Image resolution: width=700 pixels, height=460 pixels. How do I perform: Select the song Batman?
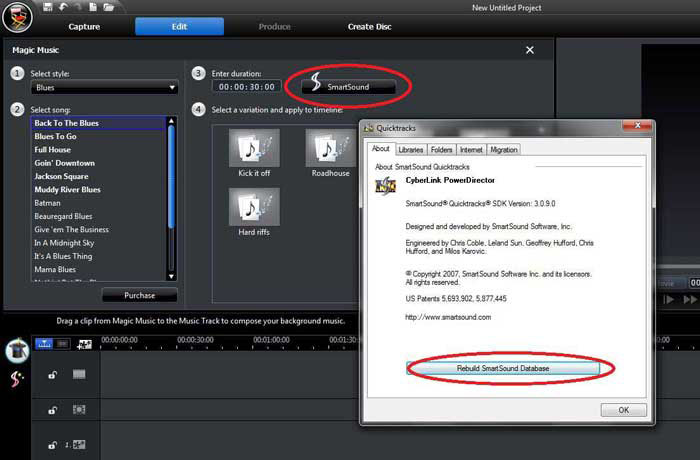point(98,203)
